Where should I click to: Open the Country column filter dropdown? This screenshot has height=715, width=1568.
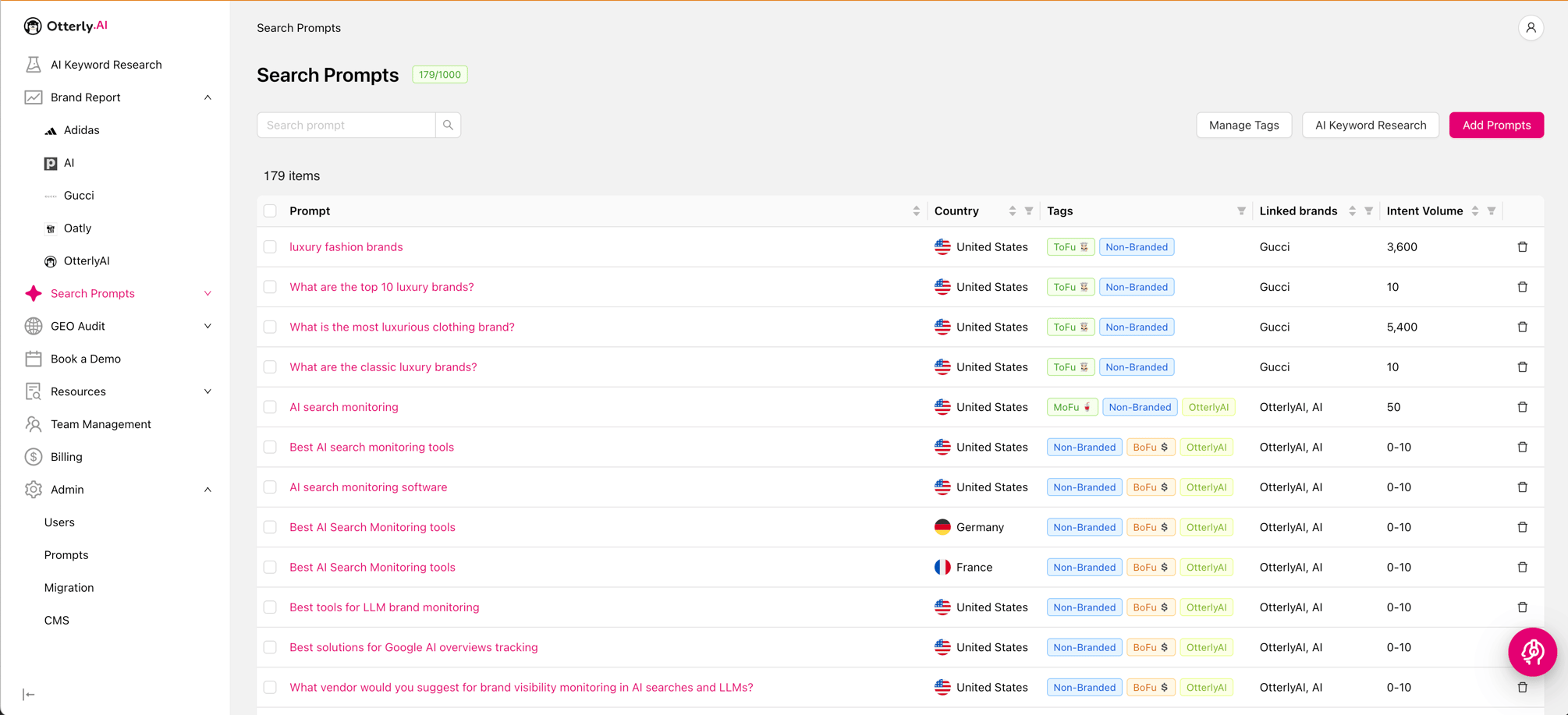[1029, 211]
